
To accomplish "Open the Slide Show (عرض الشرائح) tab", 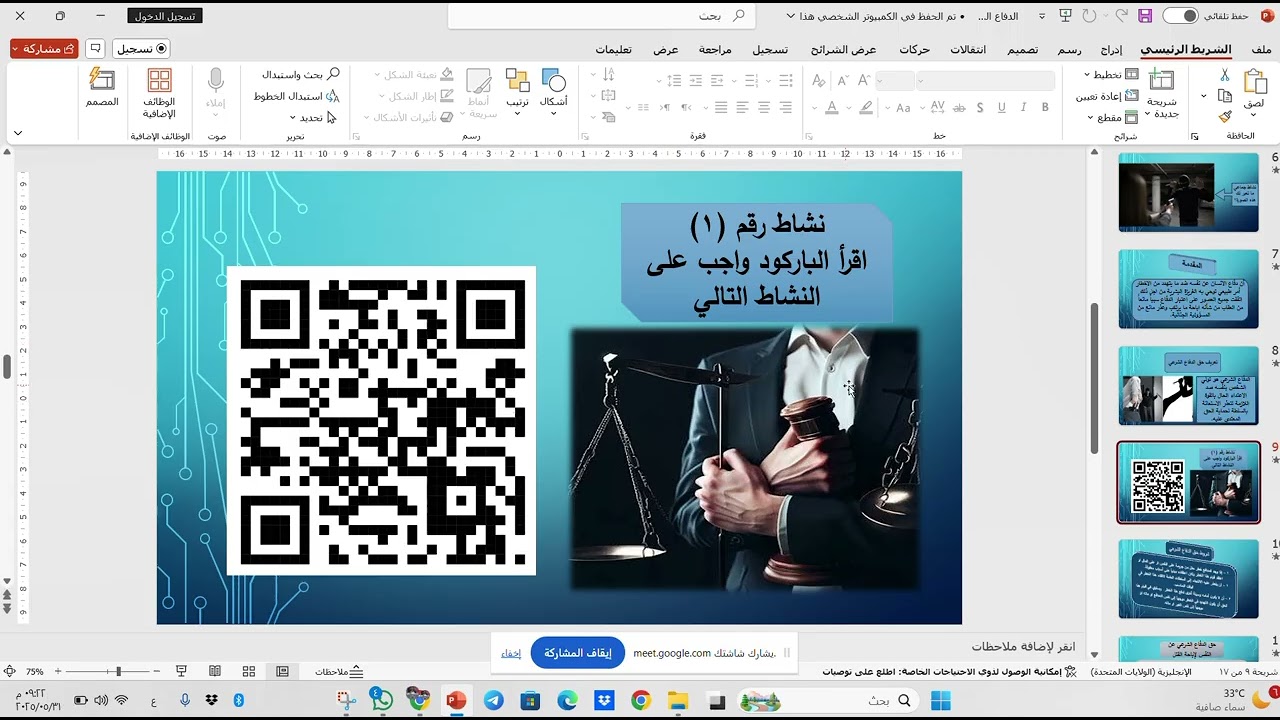I will click(x=844, y=50).
